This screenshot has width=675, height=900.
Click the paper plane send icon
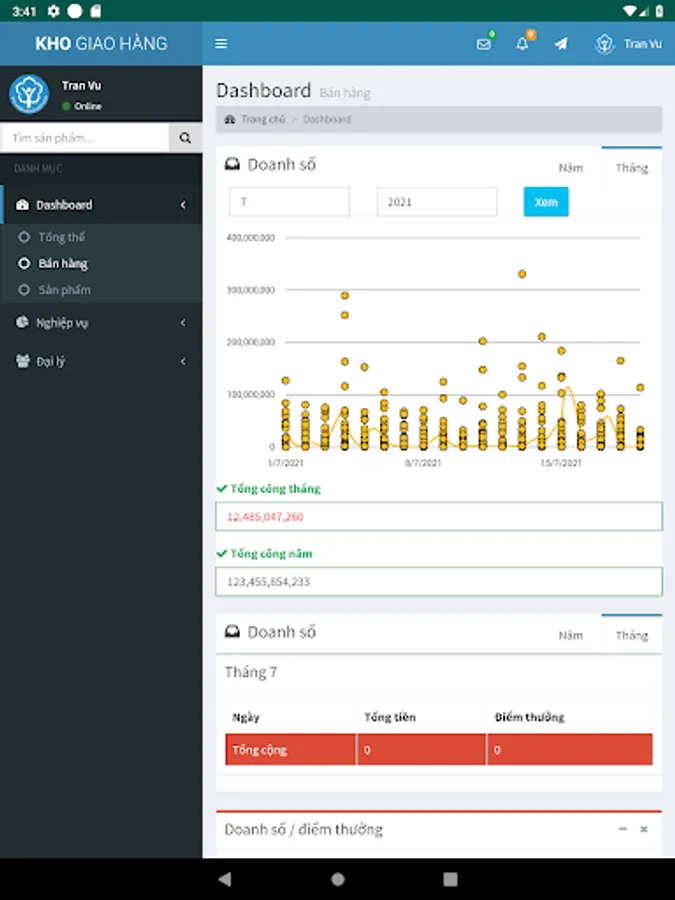pos(561,44)
